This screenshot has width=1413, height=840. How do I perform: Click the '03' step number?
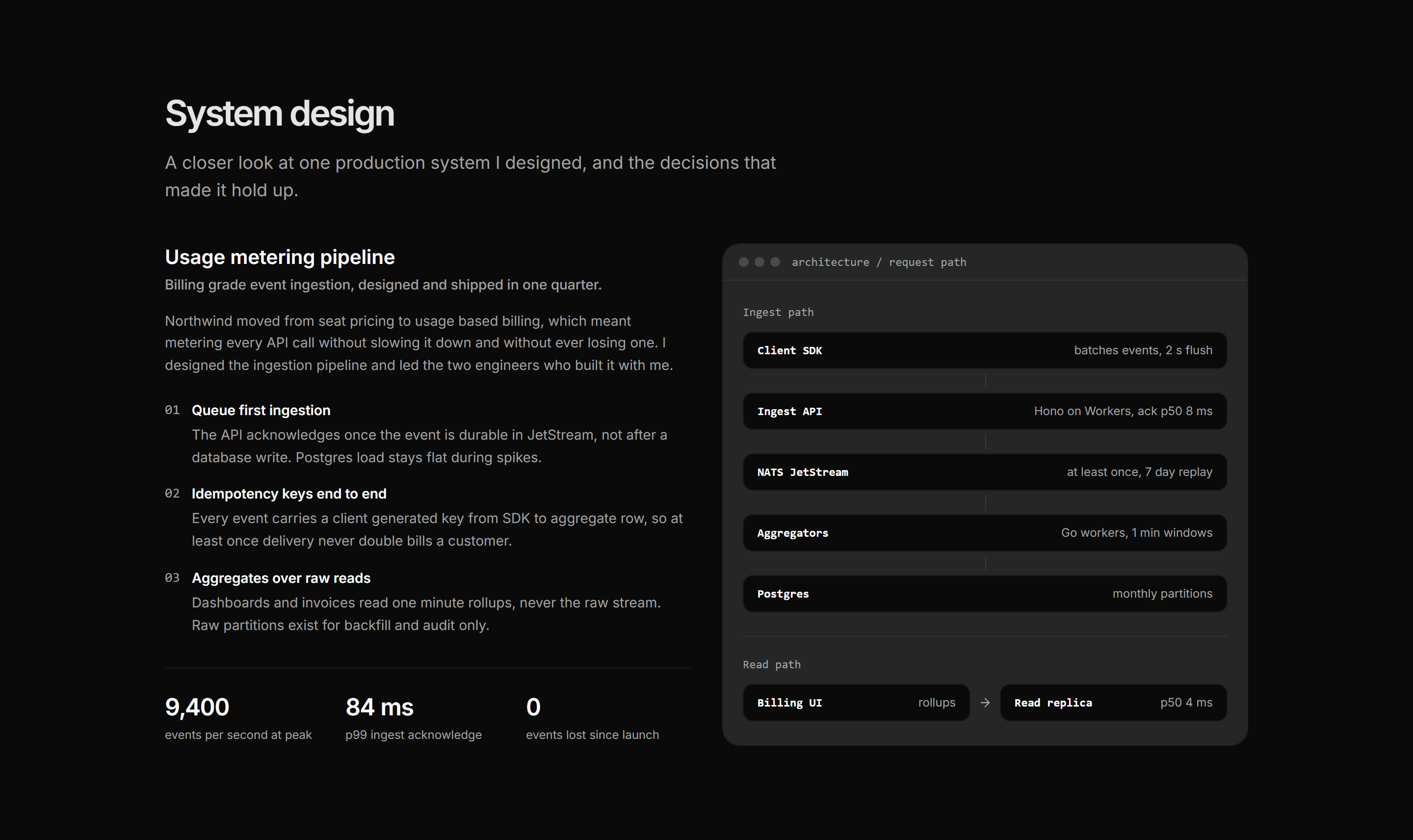click(x=172, y=578)
